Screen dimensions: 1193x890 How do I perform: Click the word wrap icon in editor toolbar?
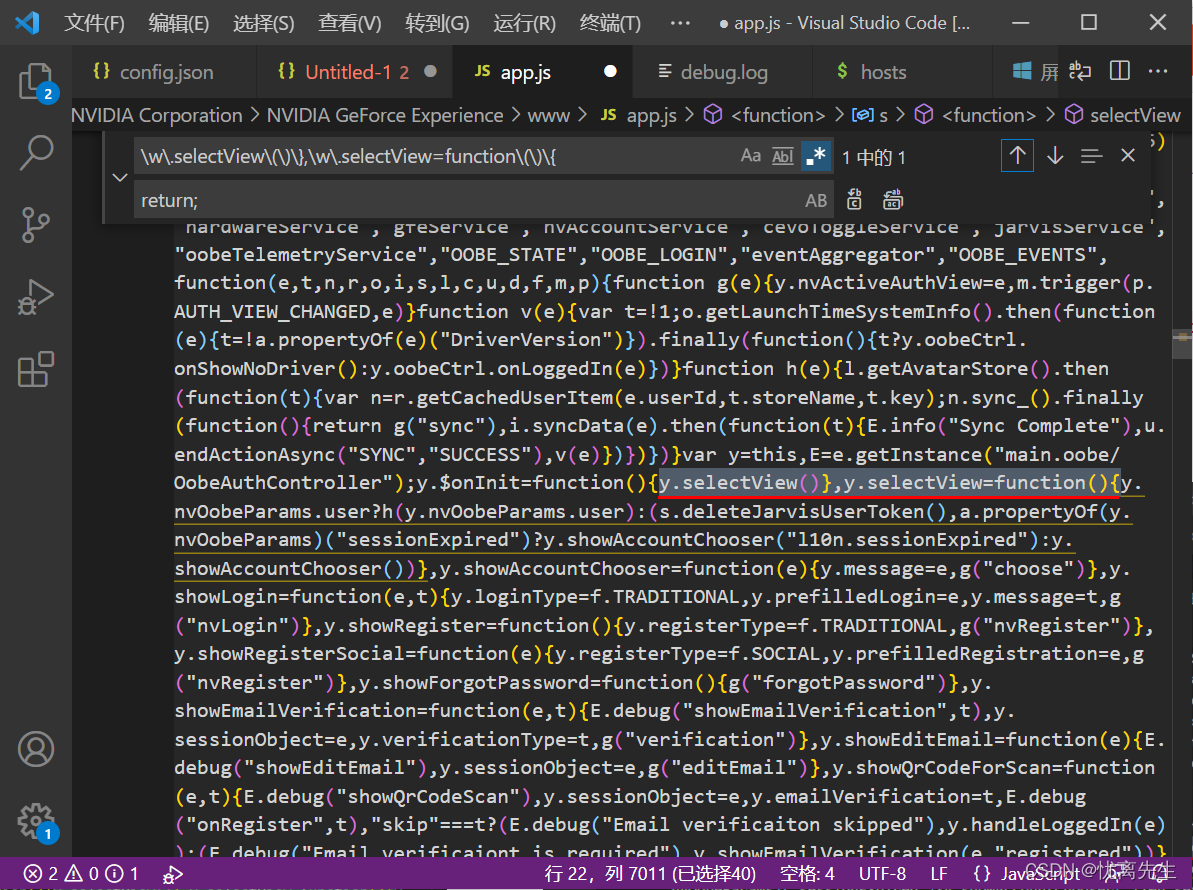click(x=1080, y=72)
